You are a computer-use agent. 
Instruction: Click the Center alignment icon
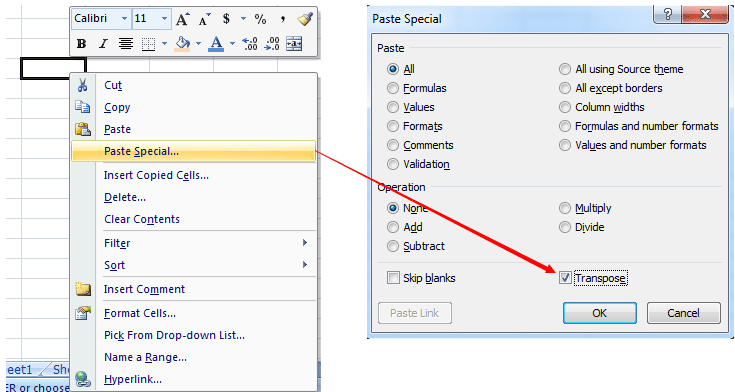(x=125, y=44)
